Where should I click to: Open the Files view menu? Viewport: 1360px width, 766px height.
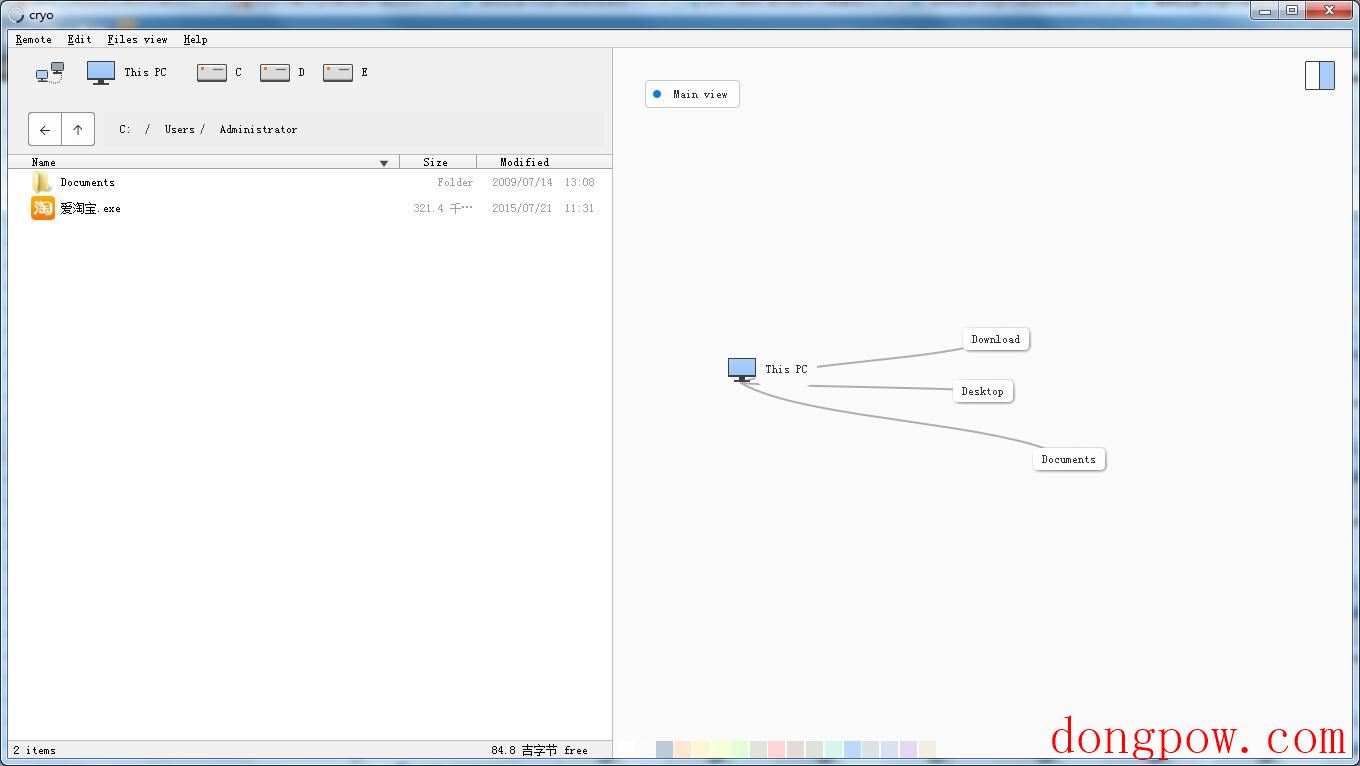[x=138, y=39]
